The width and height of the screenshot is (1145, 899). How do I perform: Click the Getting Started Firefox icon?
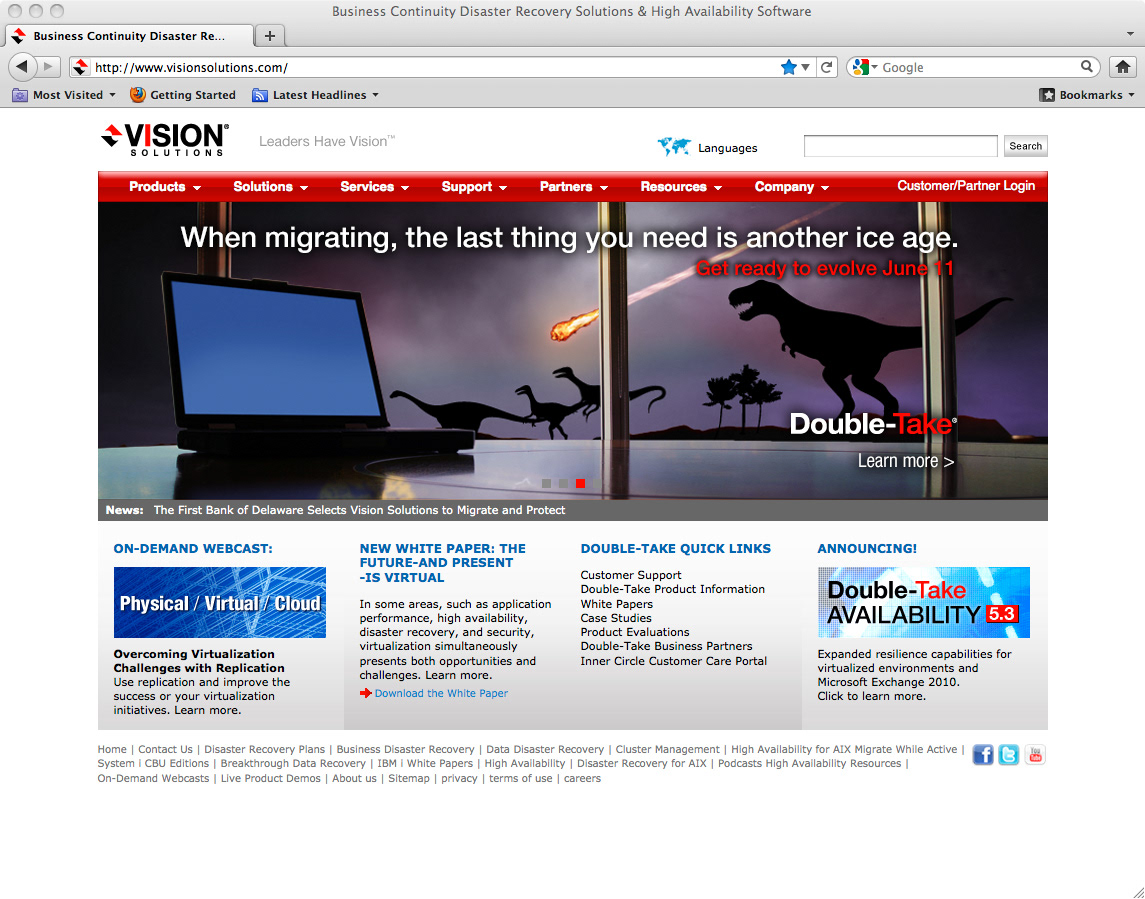coord(137,95)
